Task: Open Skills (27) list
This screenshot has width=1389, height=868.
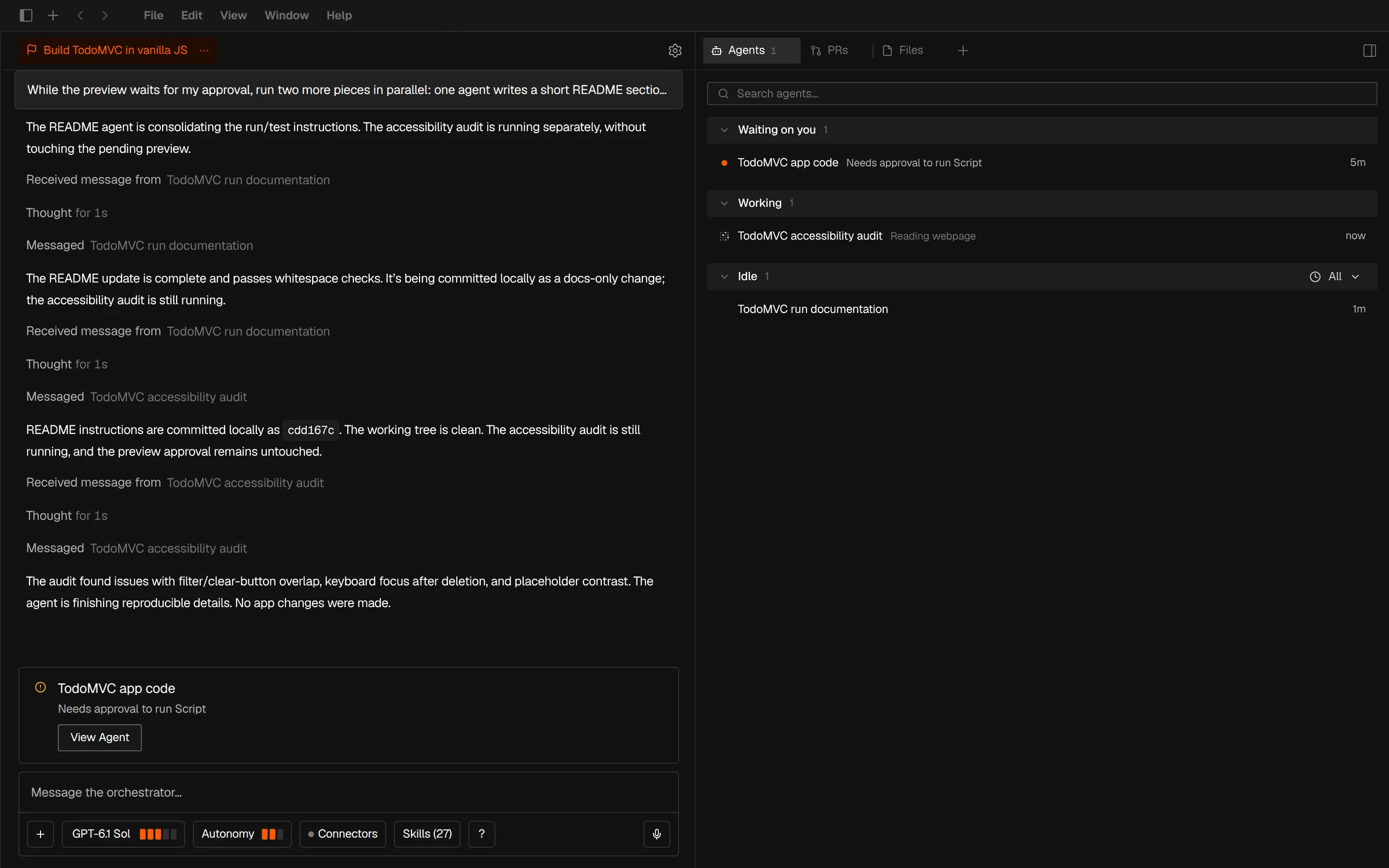Action: click(427, 834)
